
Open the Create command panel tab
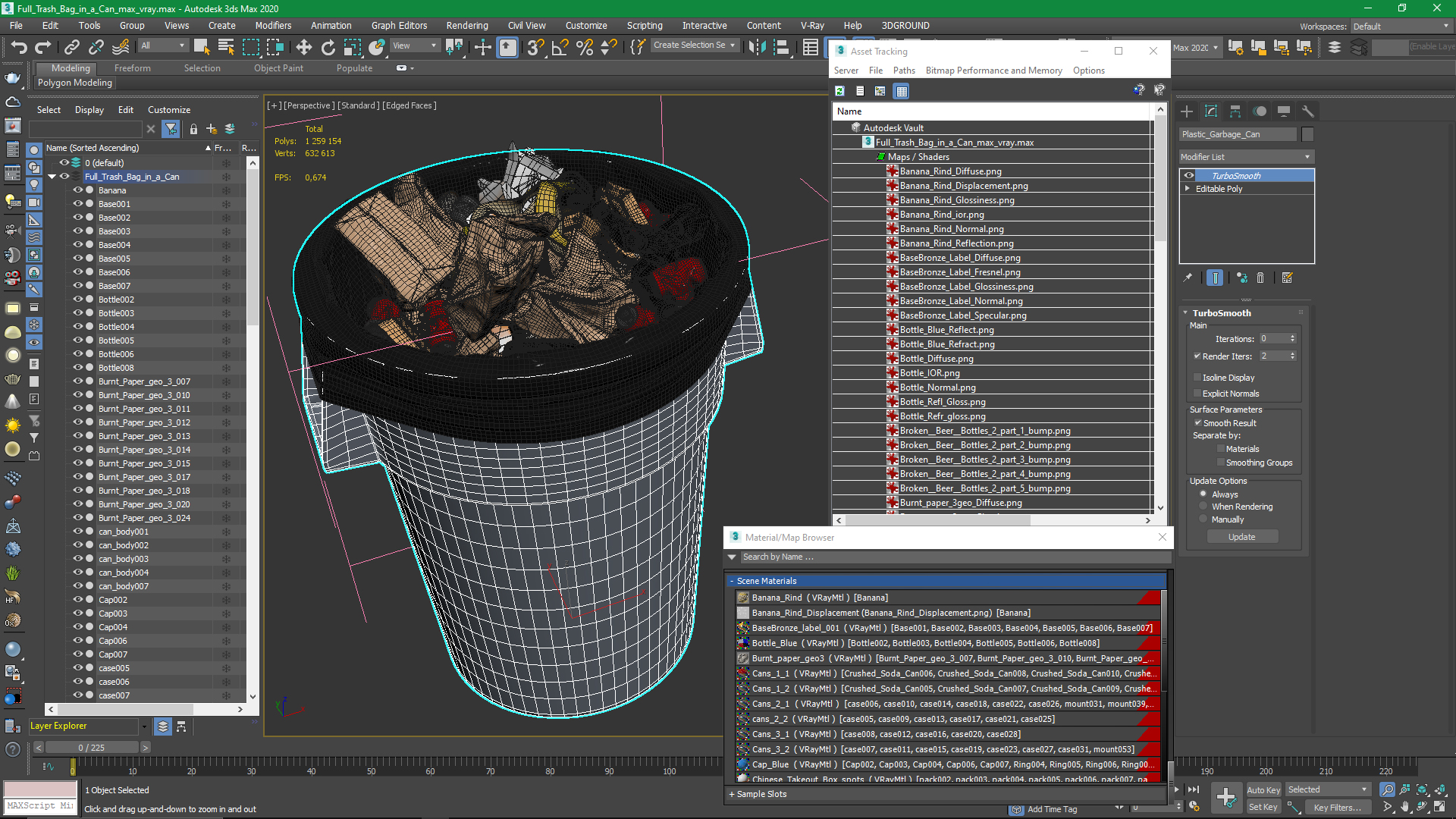(x=1187, y=111)
